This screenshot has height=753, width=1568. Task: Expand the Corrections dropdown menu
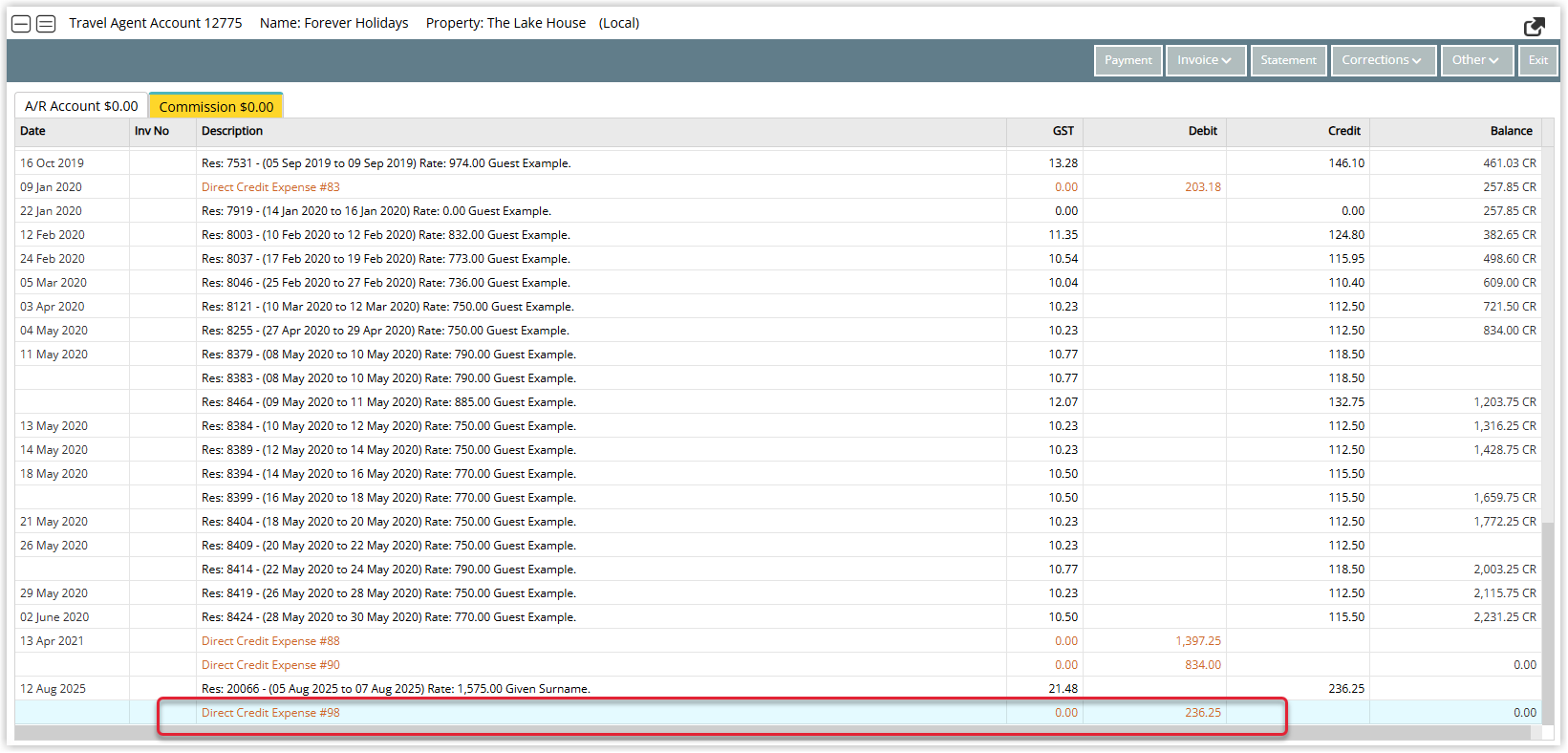pos(1383,60)
